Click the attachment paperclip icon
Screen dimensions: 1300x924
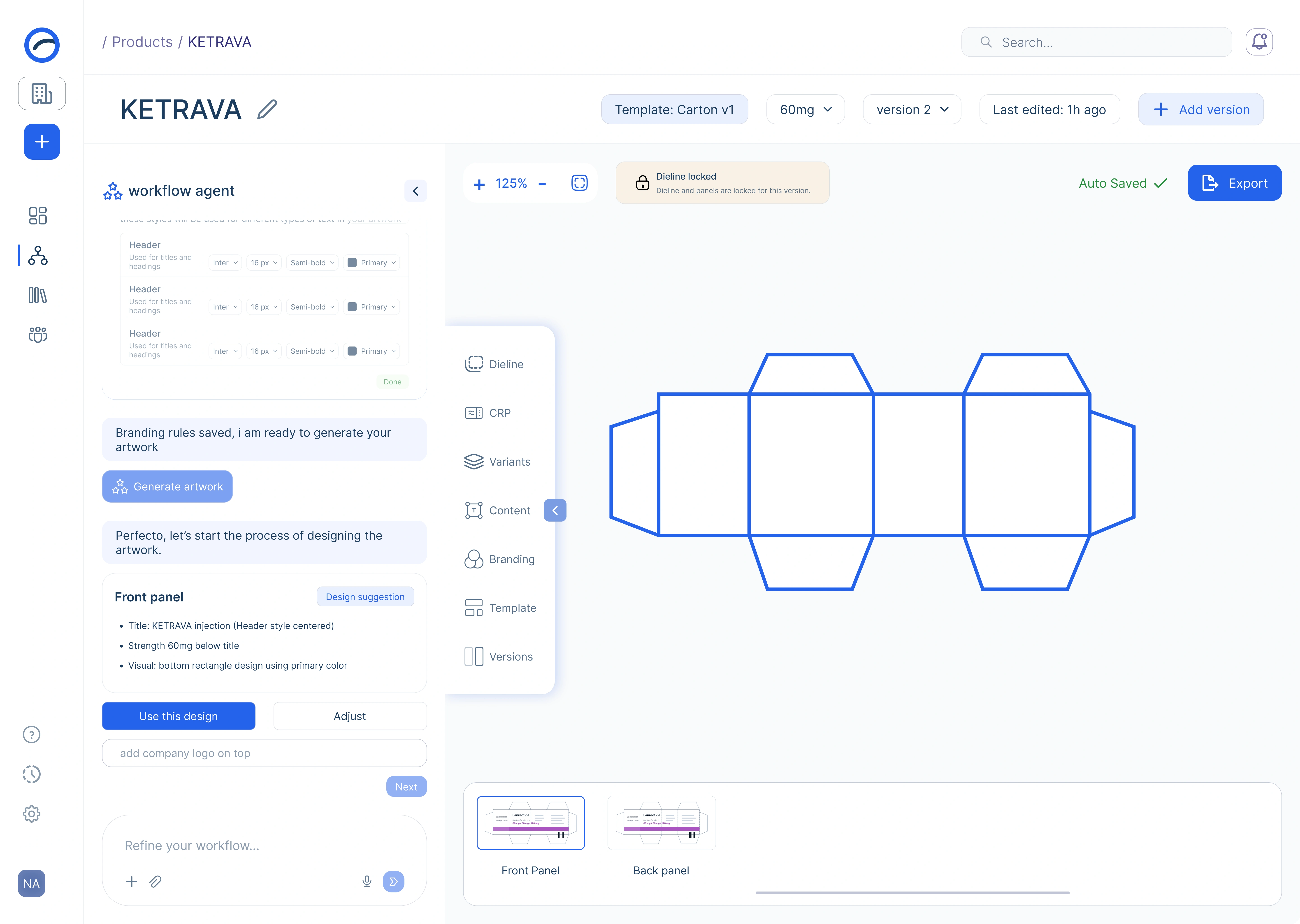point(155,881)
